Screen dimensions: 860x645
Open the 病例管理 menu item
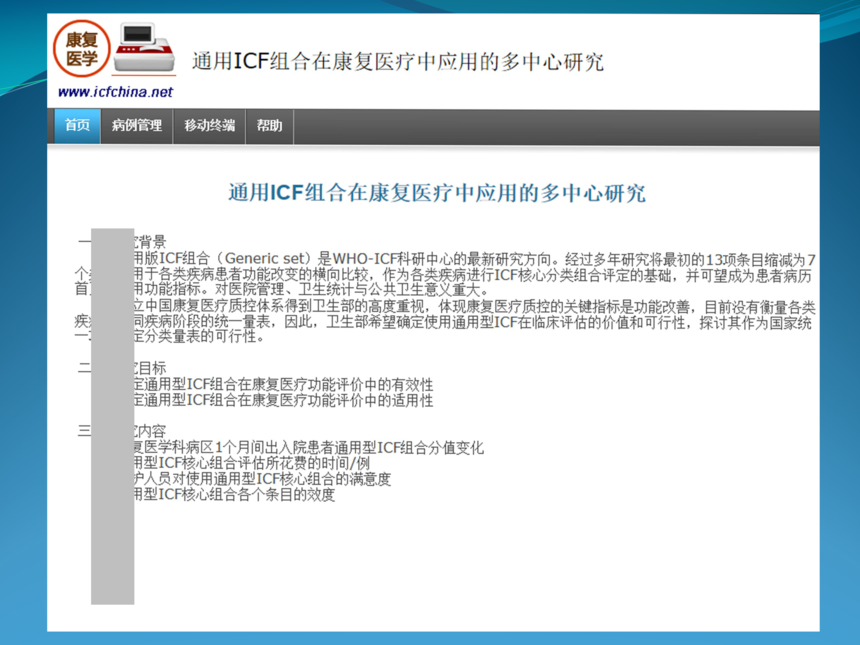coord(137,126)
